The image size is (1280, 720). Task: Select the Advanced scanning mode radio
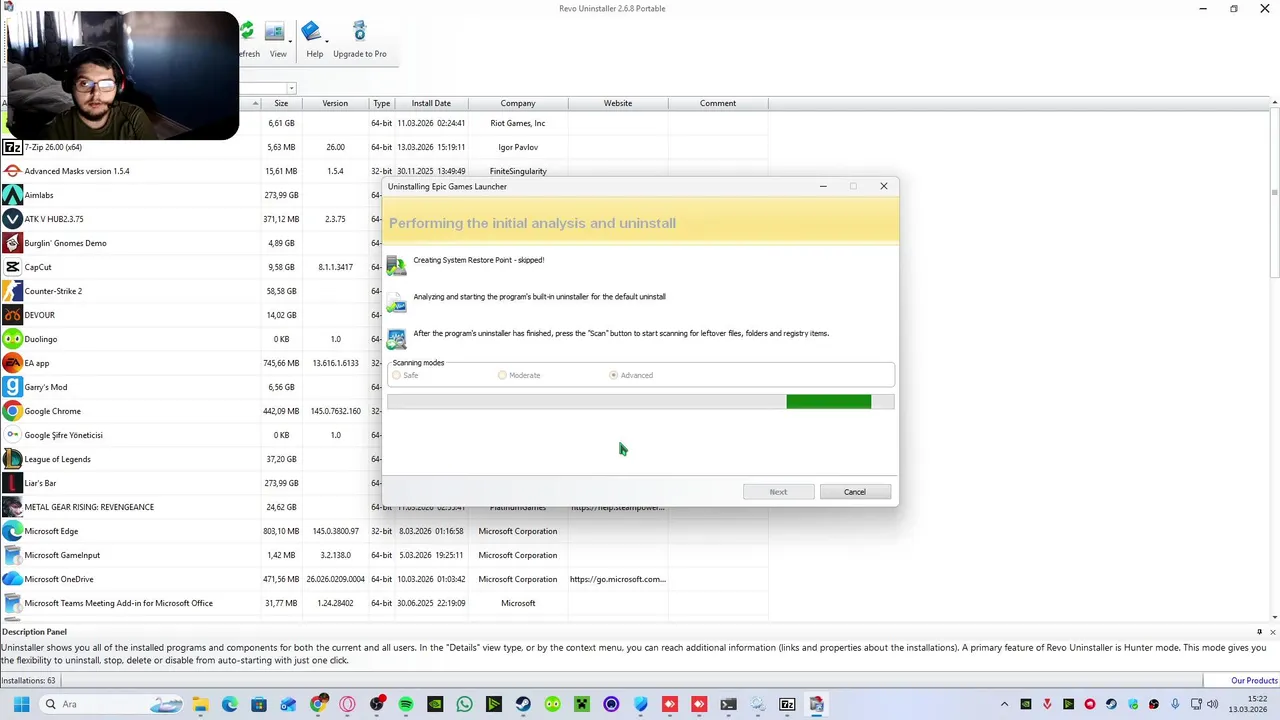tap(613, 375)
